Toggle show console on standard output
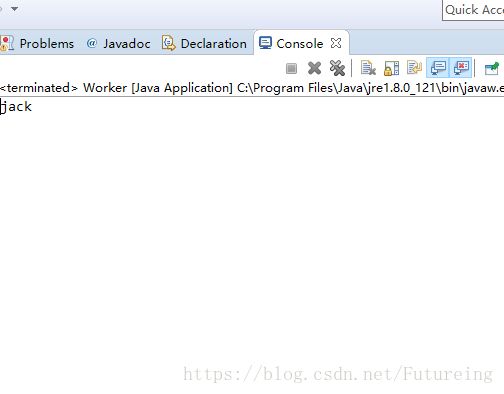The height and width of the screenshot is (394, 504). 438,68
